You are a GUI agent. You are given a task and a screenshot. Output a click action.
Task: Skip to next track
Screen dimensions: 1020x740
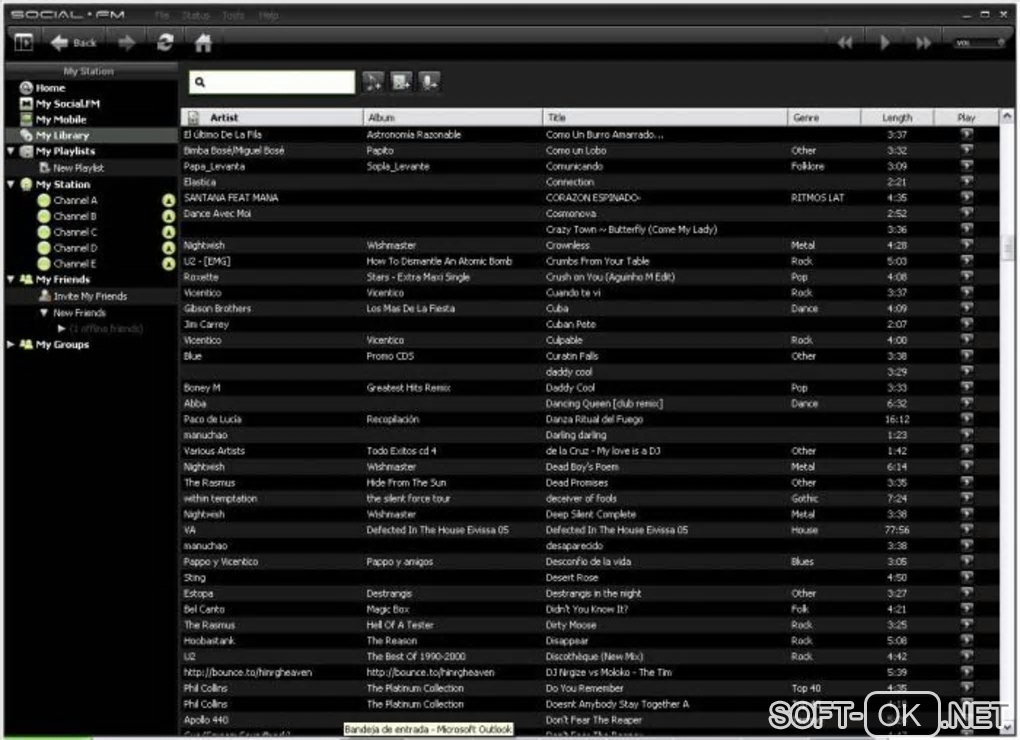[x=923, y=43]
